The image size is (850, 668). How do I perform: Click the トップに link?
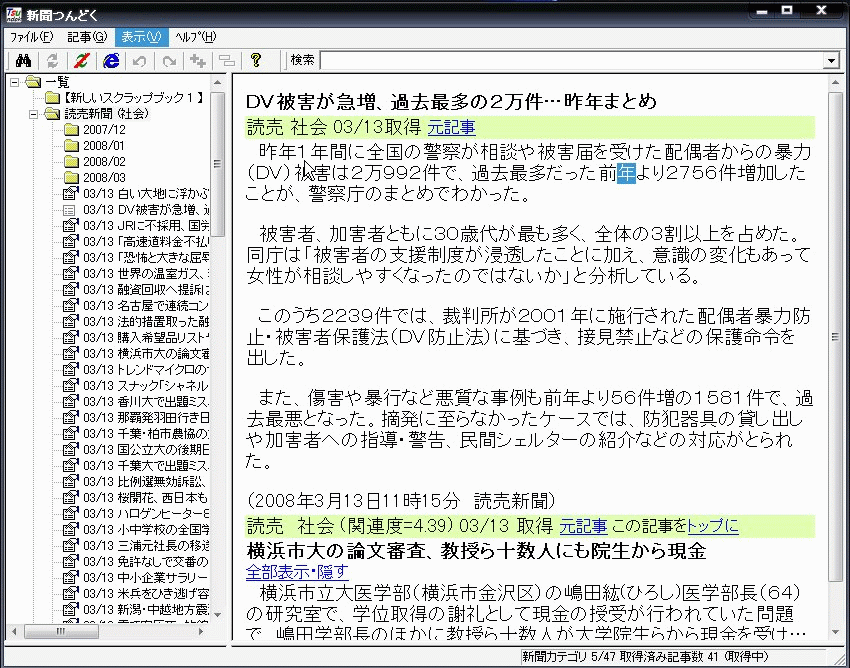(713, 526)
